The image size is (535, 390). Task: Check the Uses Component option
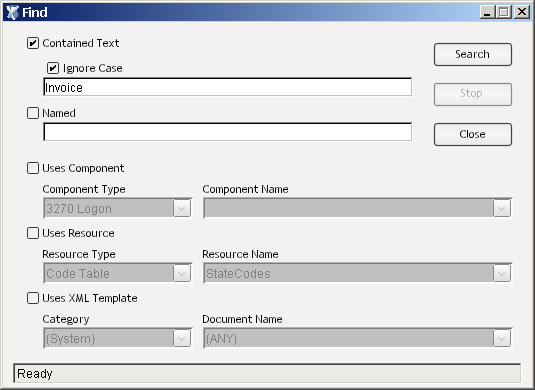pyautogui.click(x=33, y=168)
